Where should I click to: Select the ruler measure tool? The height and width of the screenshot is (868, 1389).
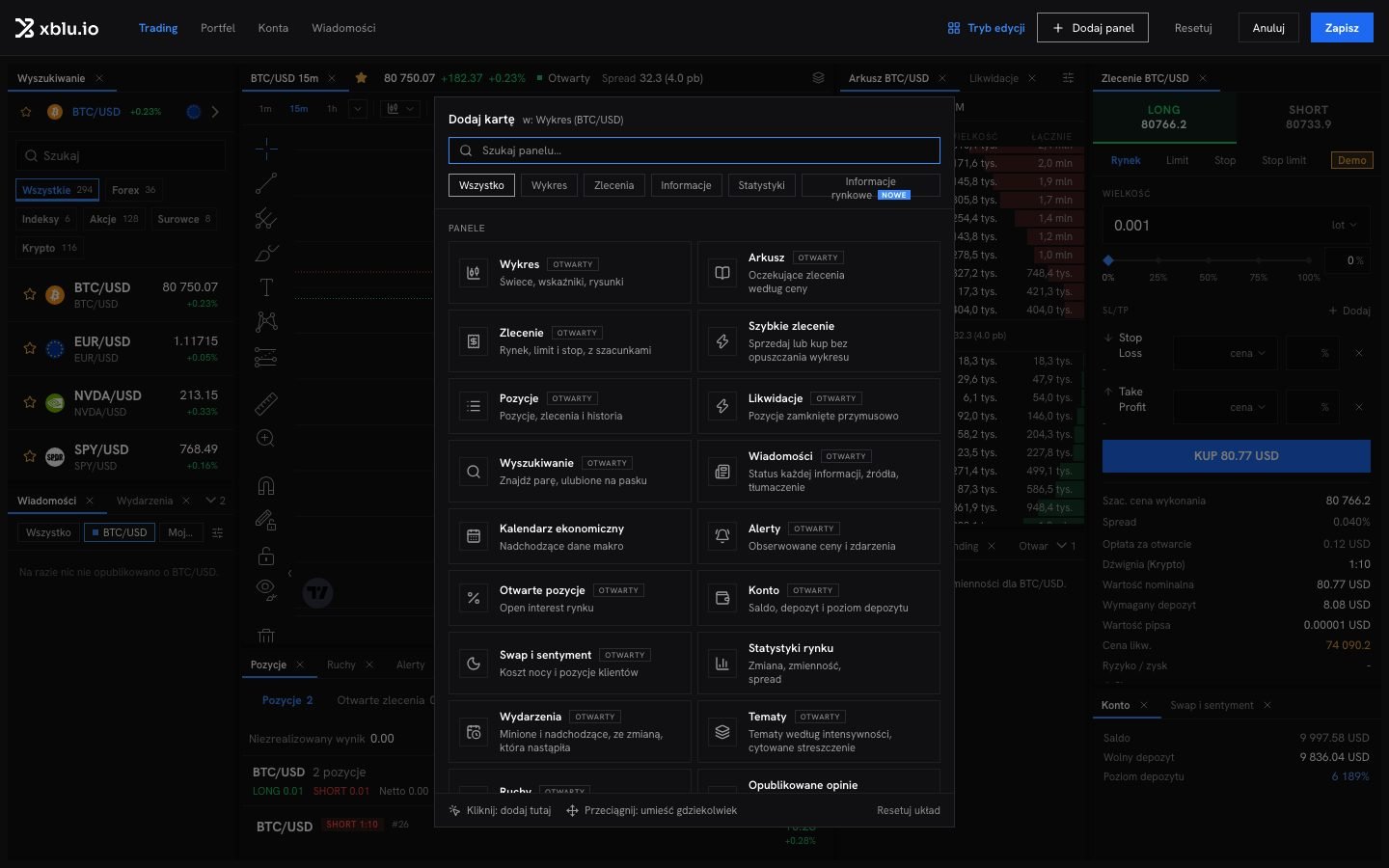tap(266, 403)
